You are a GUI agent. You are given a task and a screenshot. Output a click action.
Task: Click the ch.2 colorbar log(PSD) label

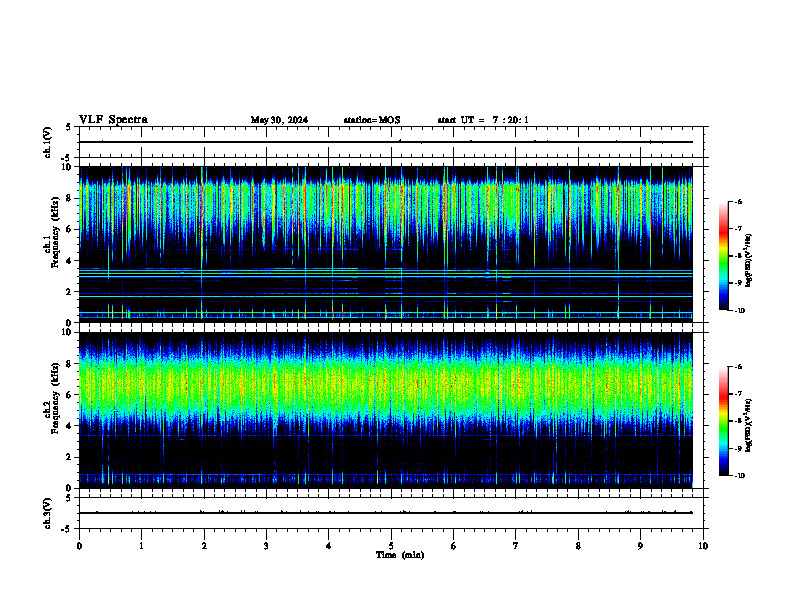tap(749, 425)
